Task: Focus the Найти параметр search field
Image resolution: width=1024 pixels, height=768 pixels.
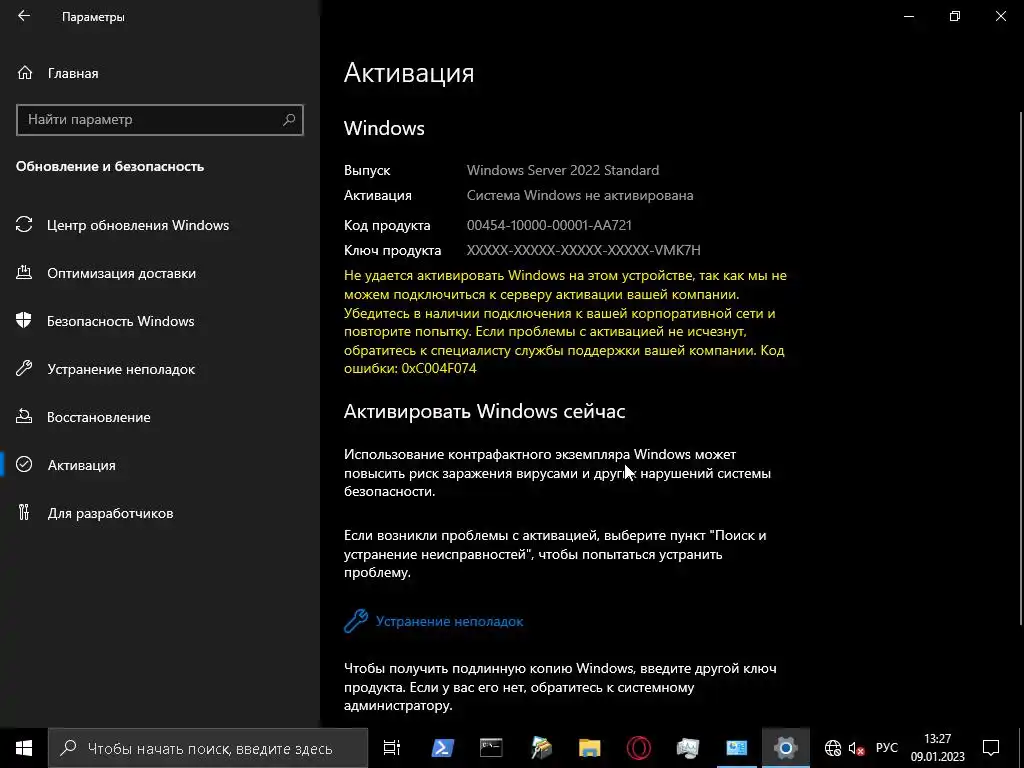Action: 159,120
